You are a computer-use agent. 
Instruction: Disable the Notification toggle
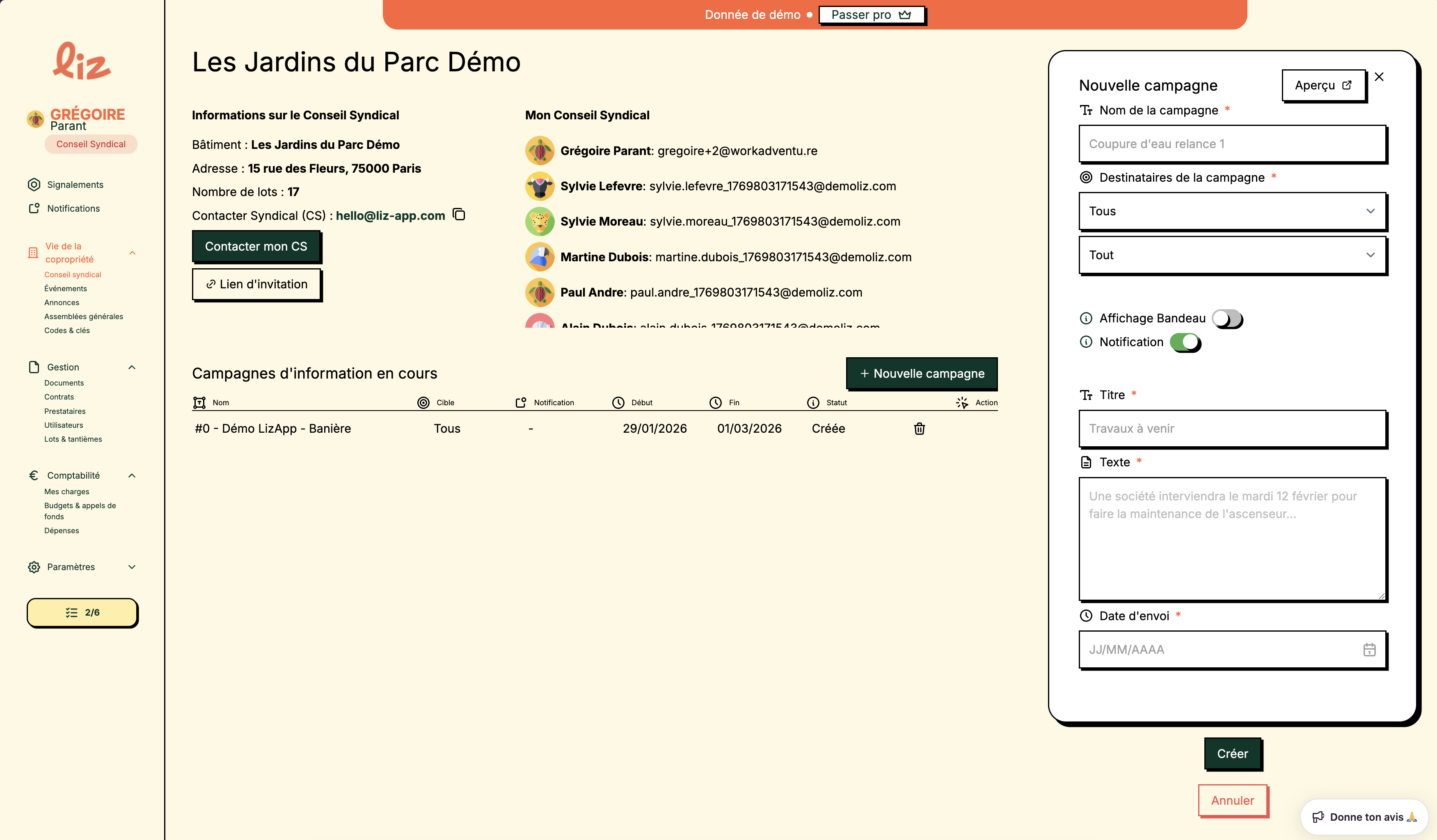1185,342
